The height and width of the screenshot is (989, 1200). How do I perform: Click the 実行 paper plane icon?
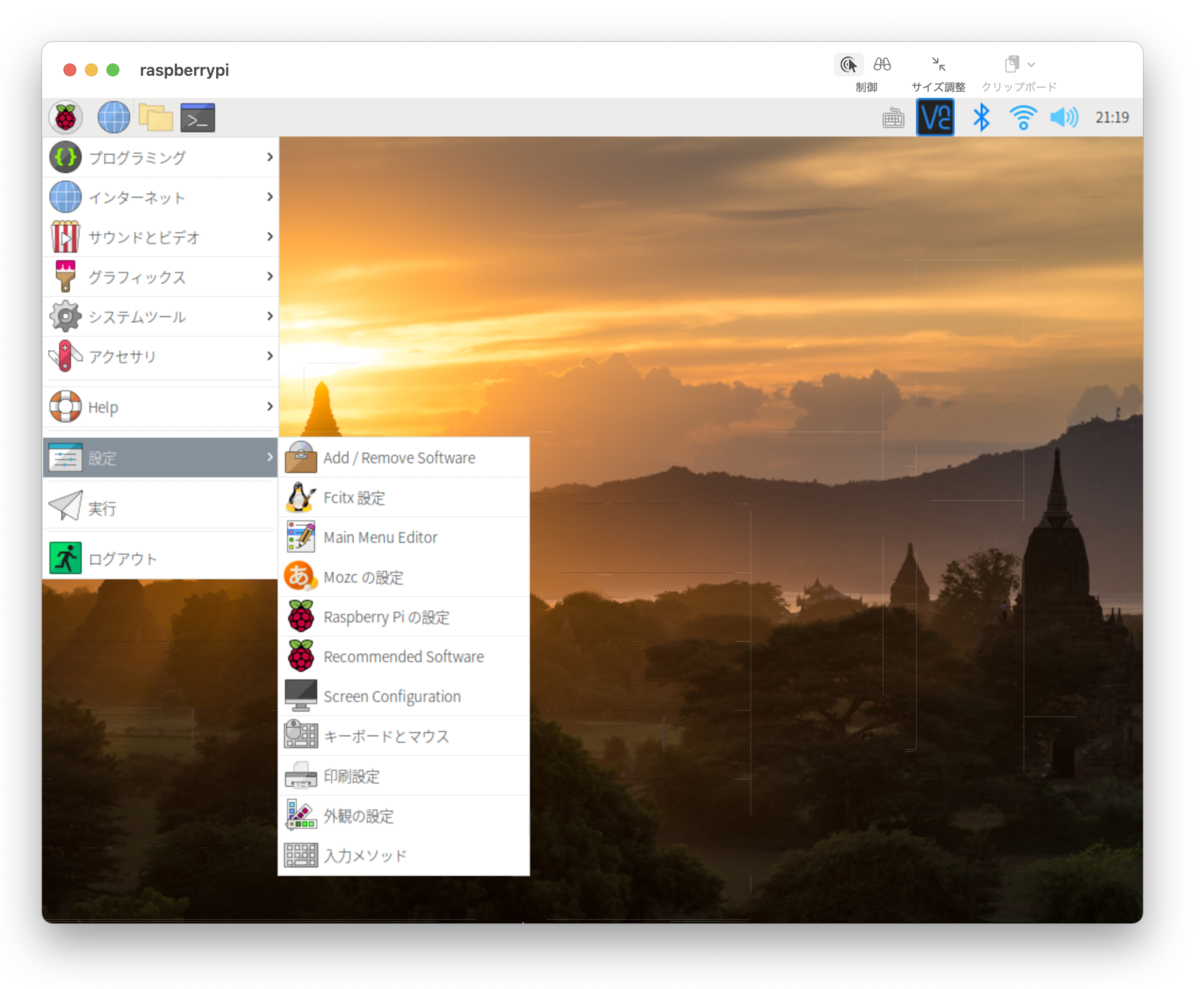65,508
